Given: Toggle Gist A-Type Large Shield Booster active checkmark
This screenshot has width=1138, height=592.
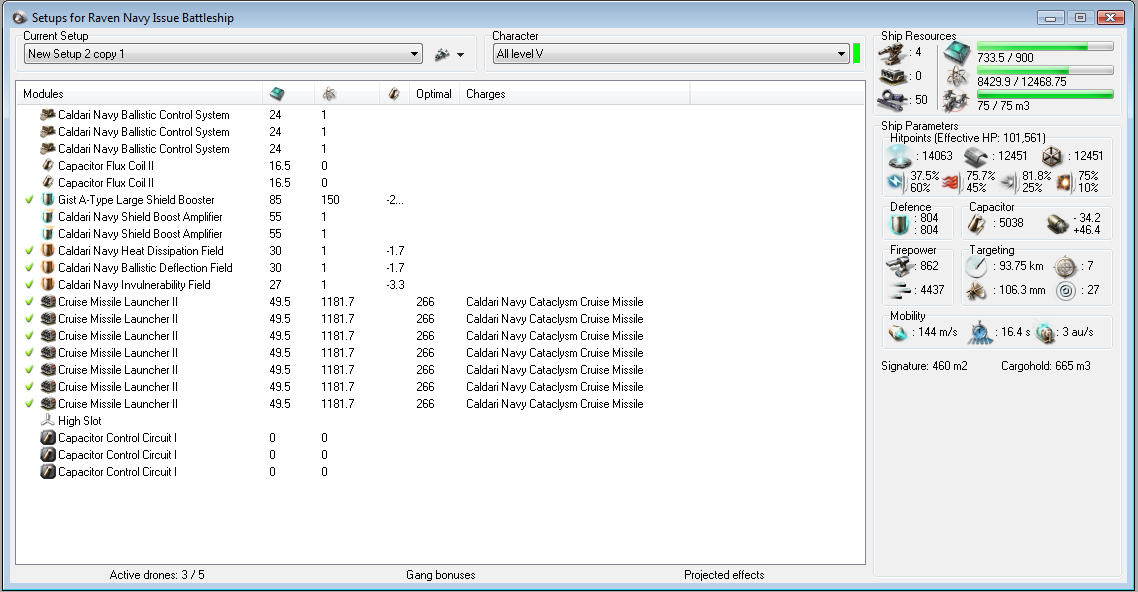Looking at the screenshot, I should click(30, 200).
